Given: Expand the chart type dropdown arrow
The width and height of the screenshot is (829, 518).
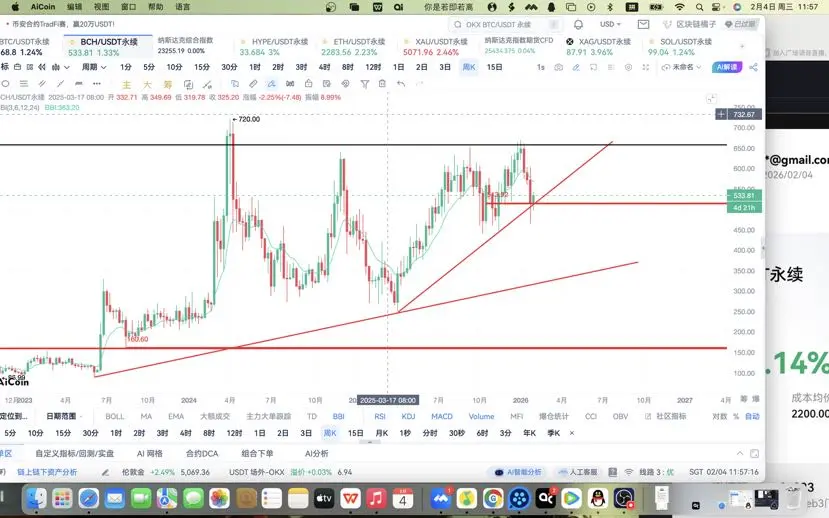Looking at the screenshot, I should pos(67,67).
